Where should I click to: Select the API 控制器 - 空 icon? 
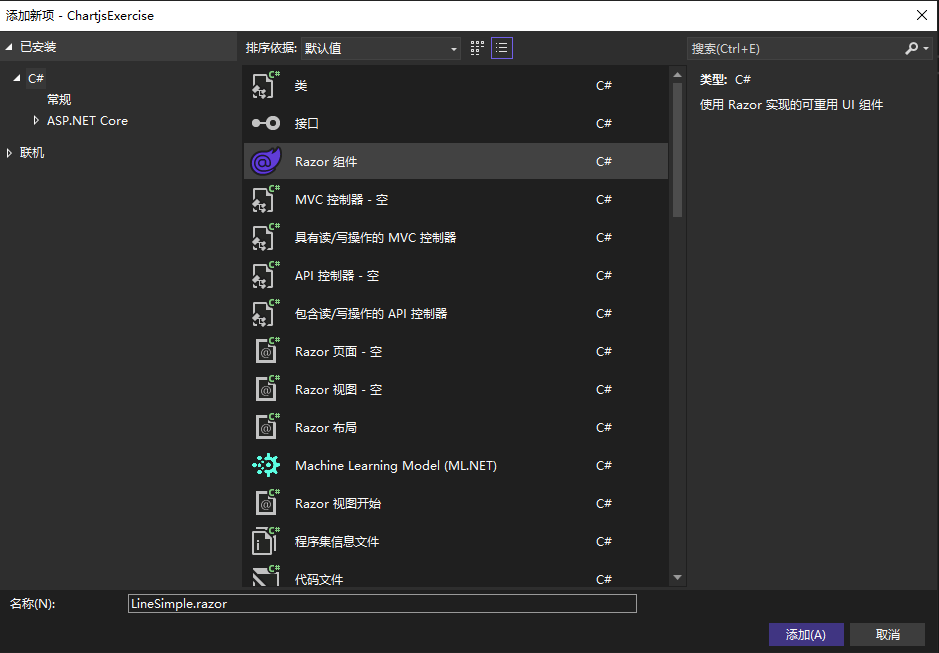tap(266, 276)
